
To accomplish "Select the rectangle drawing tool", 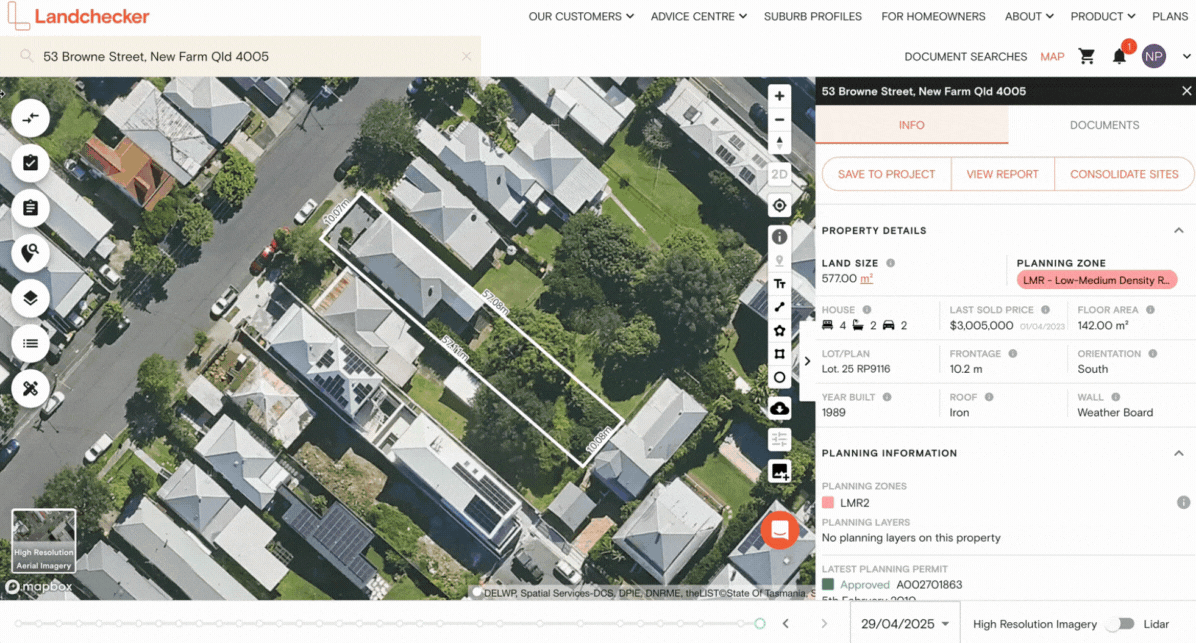I will (779, 354).
